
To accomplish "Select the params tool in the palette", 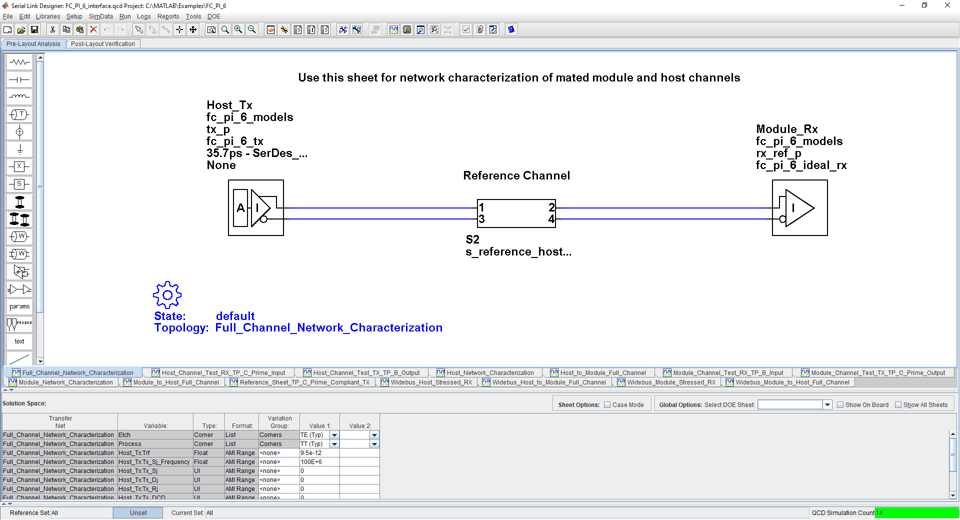I will [19, 307].
